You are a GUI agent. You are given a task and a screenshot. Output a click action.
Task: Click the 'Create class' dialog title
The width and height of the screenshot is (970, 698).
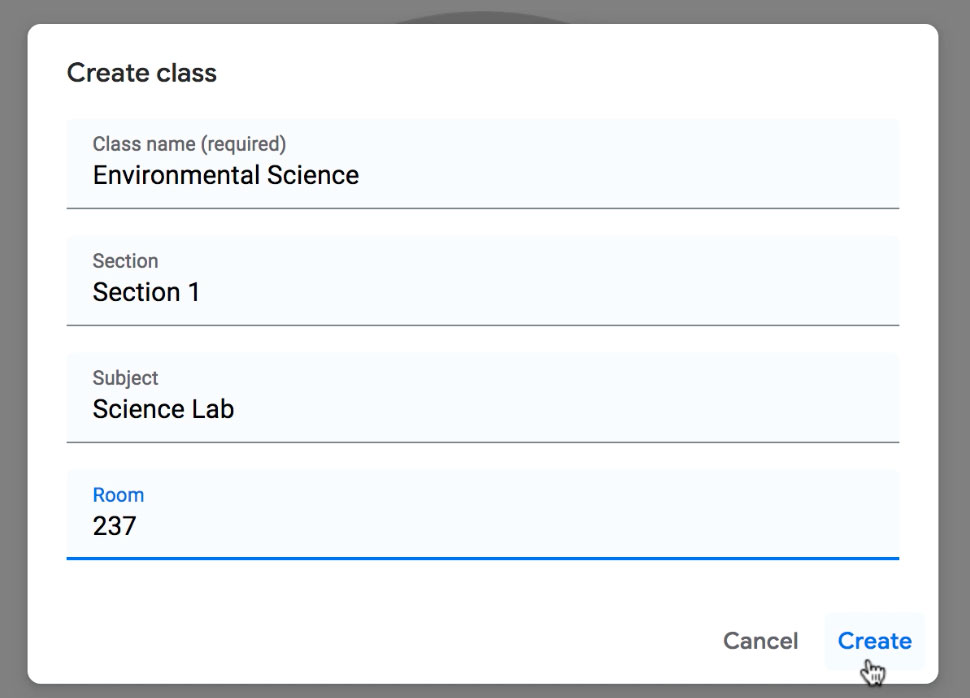pos(141,72)
